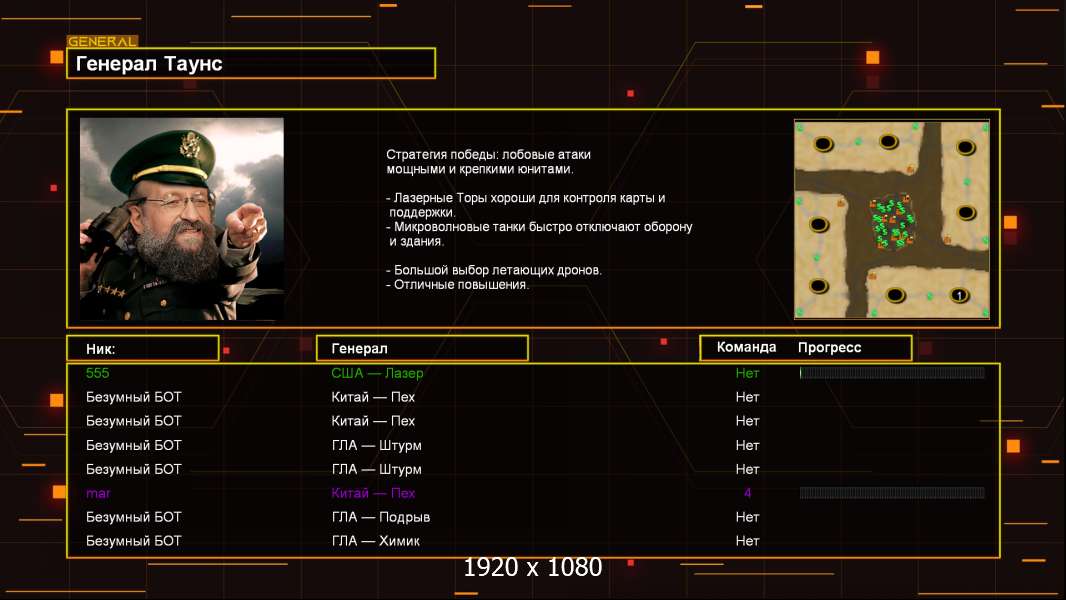The height and width of the screenshot is (600, 1066).
Task: Click the start position marker numbered 1
Action: (959, 295)
